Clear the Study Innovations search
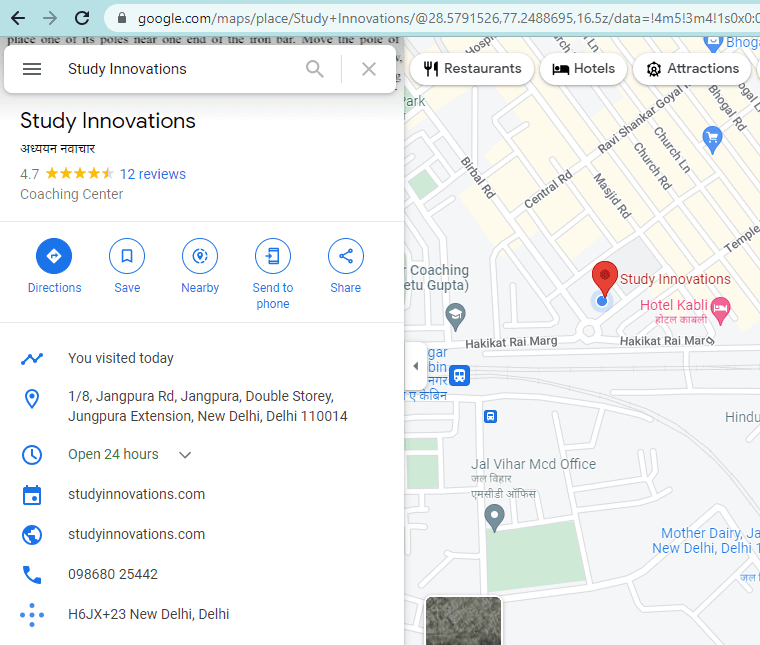Image resolution: width=760 pixels, height=645 pixels. tap(369, 69)
